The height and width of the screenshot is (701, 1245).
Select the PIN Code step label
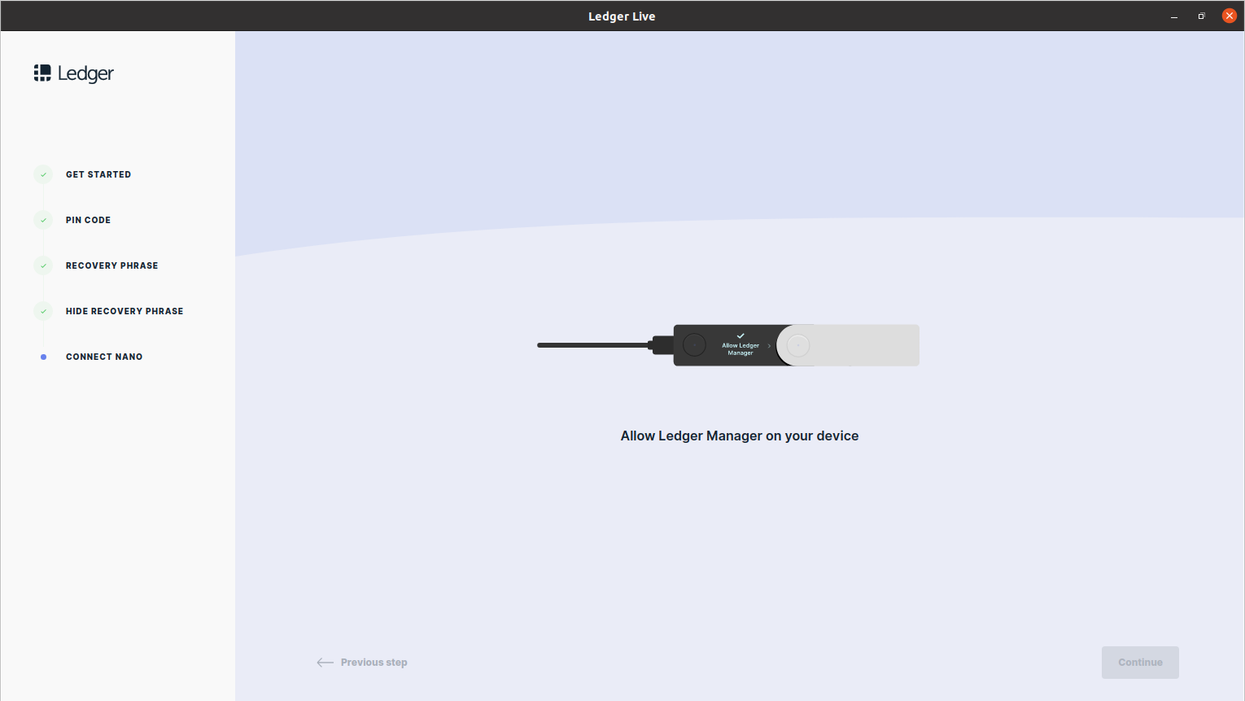click(x=88, y=220)
